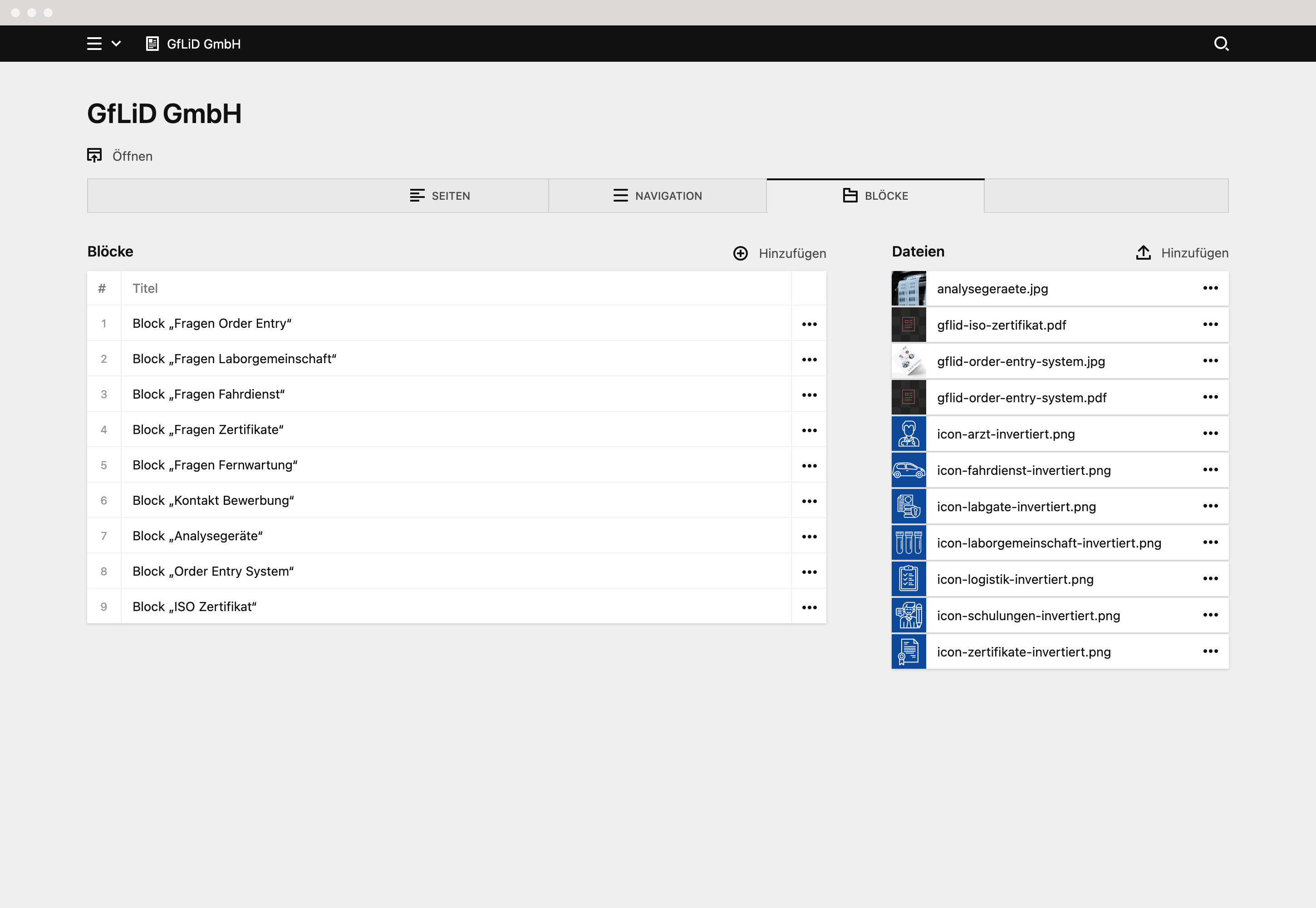Image resolution: width=1316 pixels, height=908 pixels.
Task: Open options for Block „Fragen Order Entry“
Action: point(809,324)
